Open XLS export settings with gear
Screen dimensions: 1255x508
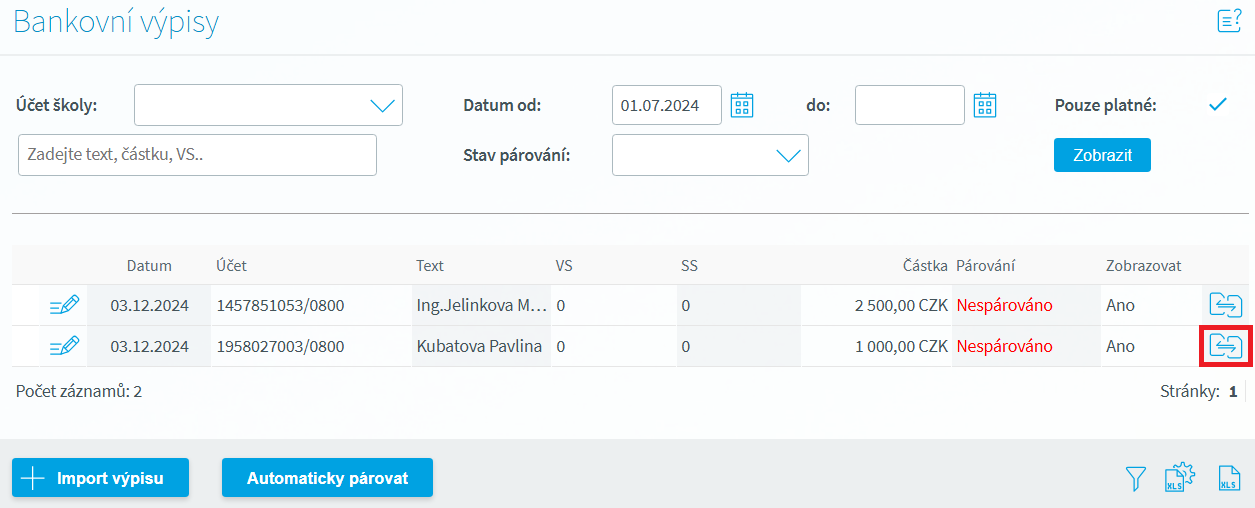(1180, 479)
